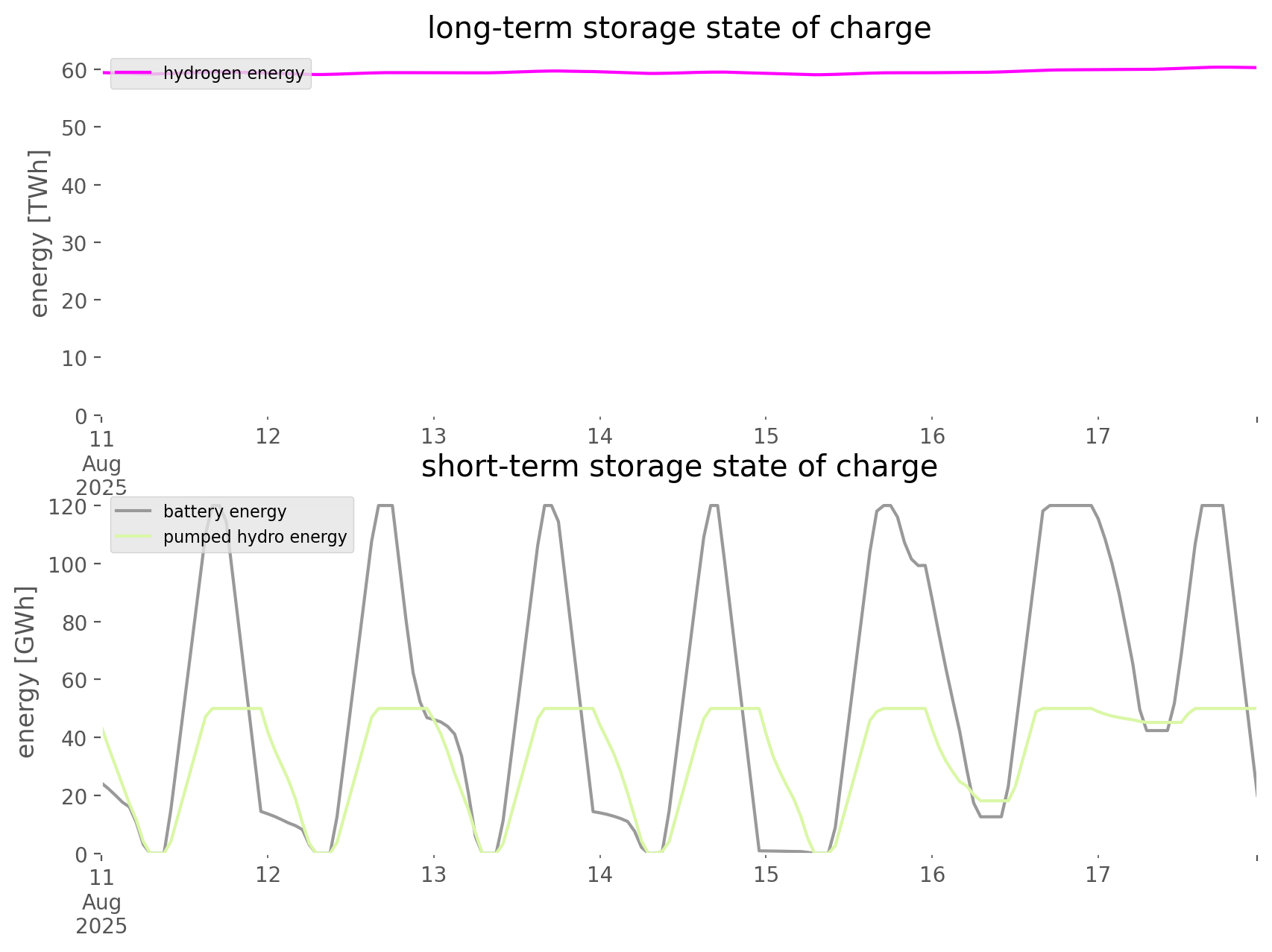Screen dimensions: 1272x952
Task: Click the 'energy [GWh]' y-axis label
Action: 26,672
